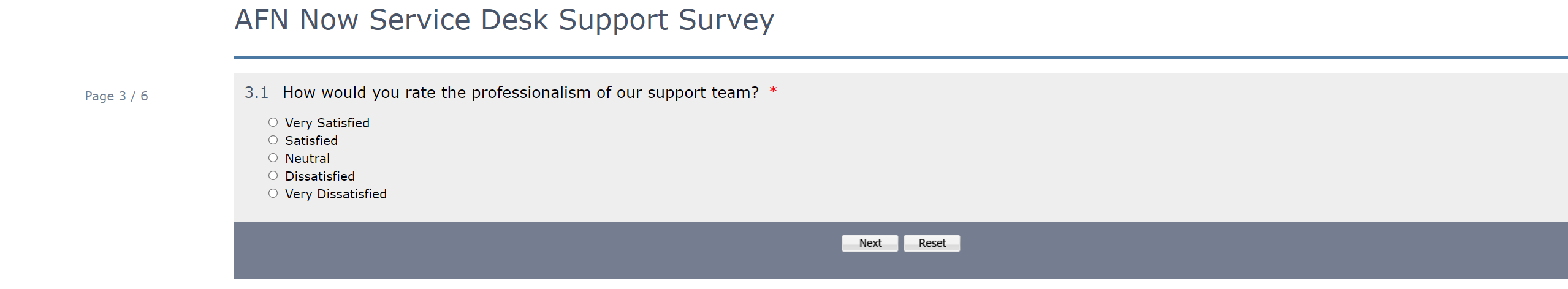Click the AFN Now survey title heading

tap(504, 20)
